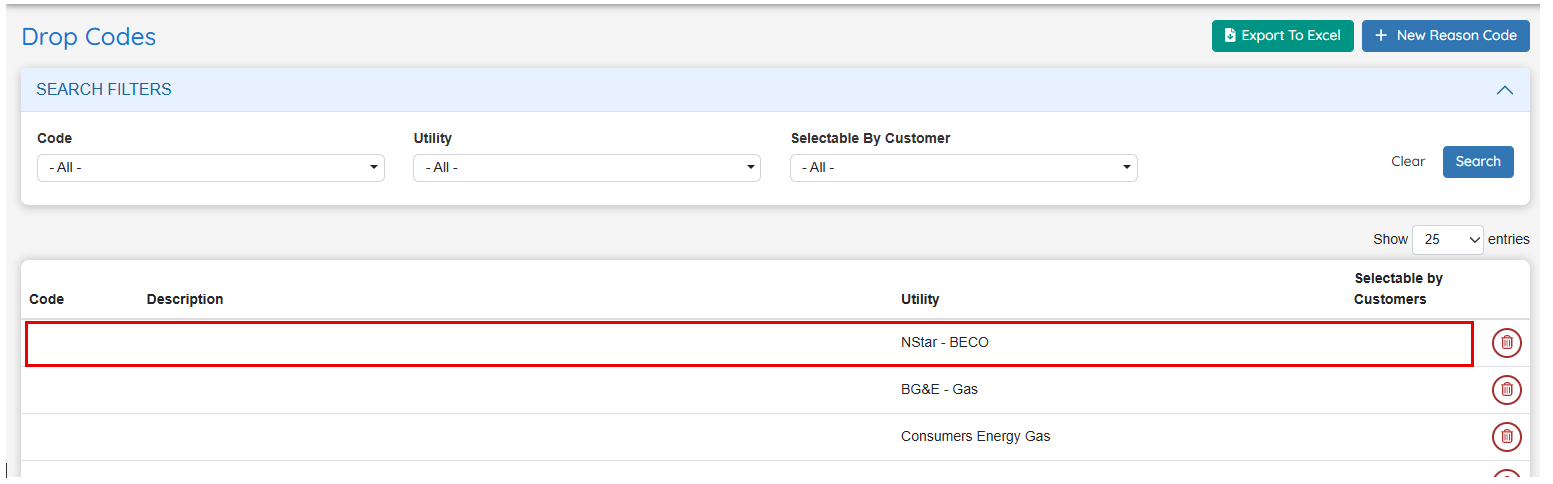This screenshot has width=1553, height=484.
Task: Open the Code filter dropdown
Action: click(x=210, y=168)
